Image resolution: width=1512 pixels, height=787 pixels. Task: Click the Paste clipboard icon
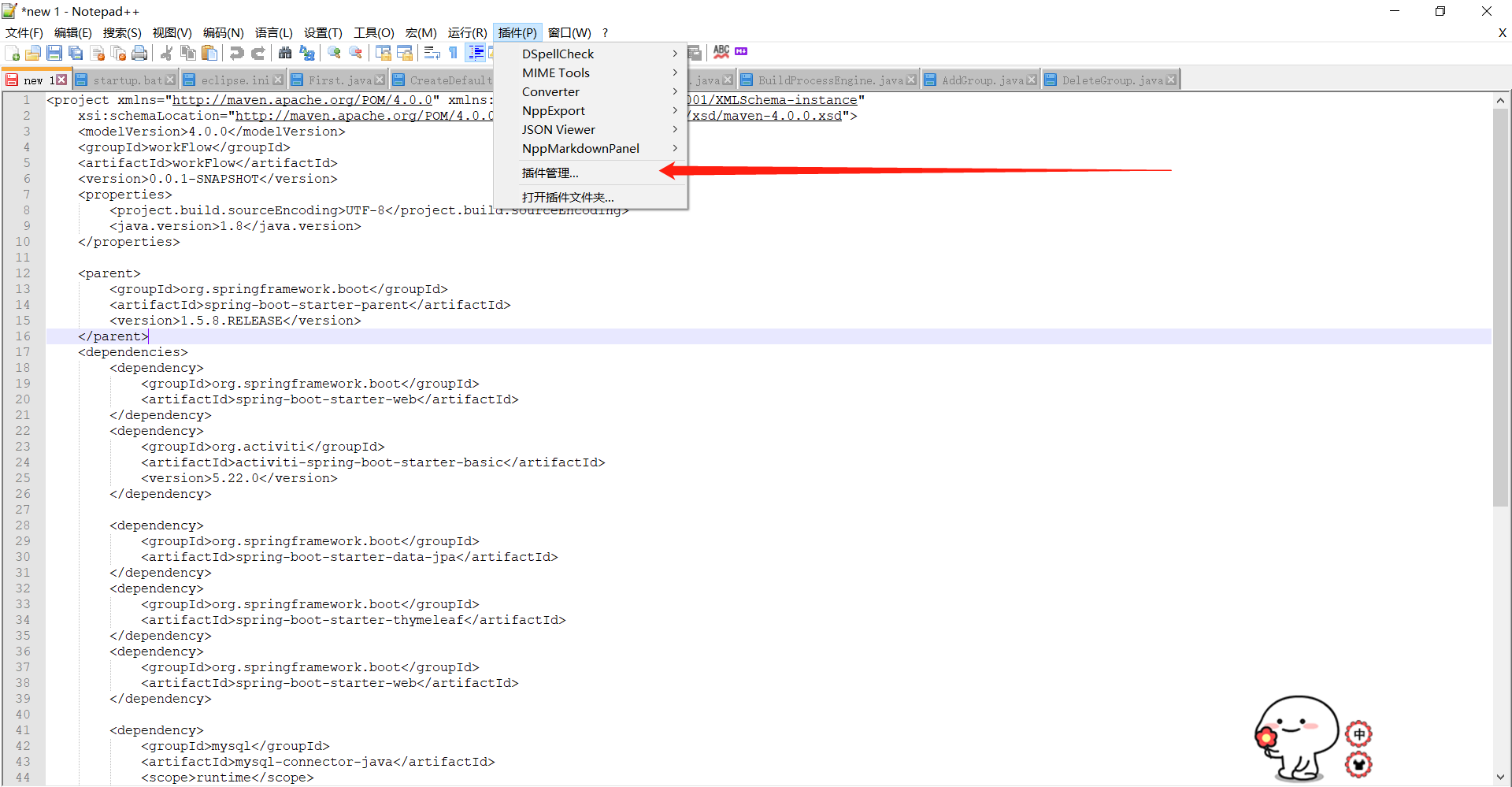tap(209, 53)
